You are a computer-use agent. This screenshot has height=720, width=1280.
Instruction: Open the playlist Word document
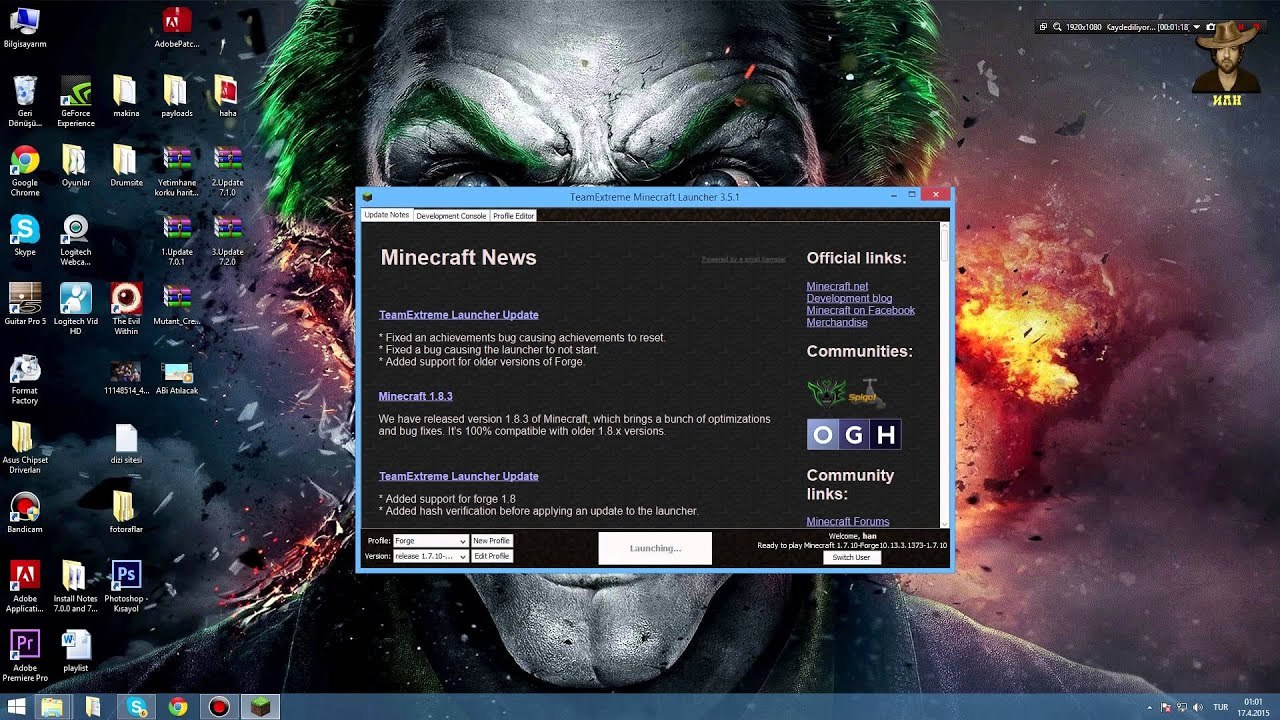(76, 650)
